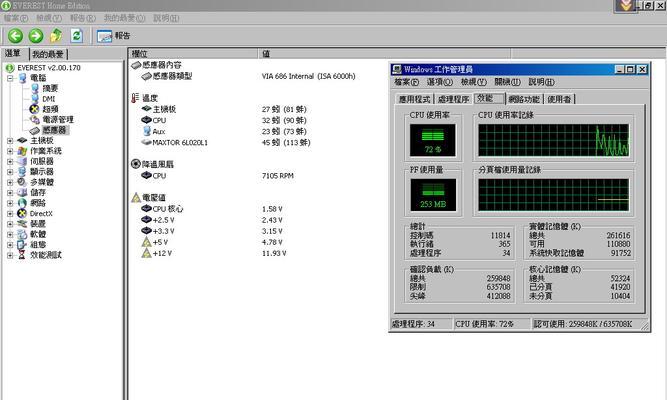Select EVEREST v2.00.170 root tree node
The image size is (667, 400).
[x=48, y=68]
